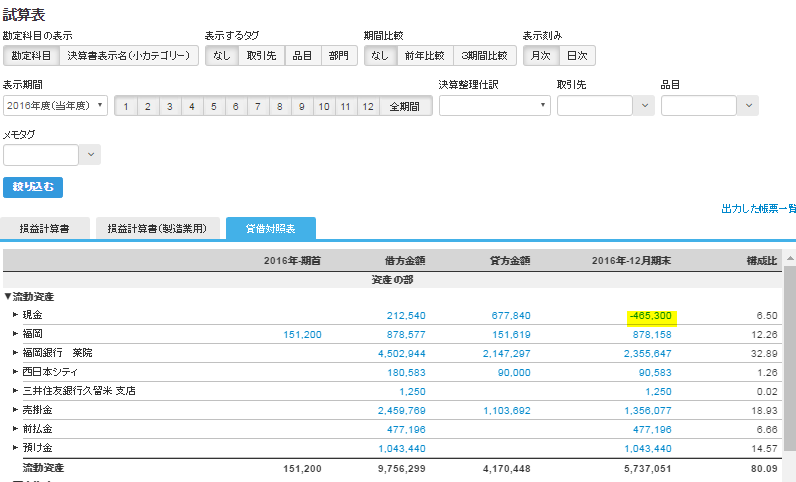Open the 出力した帳票一覧 link
This screenshot has height=482, width=796.
[758, 209]
